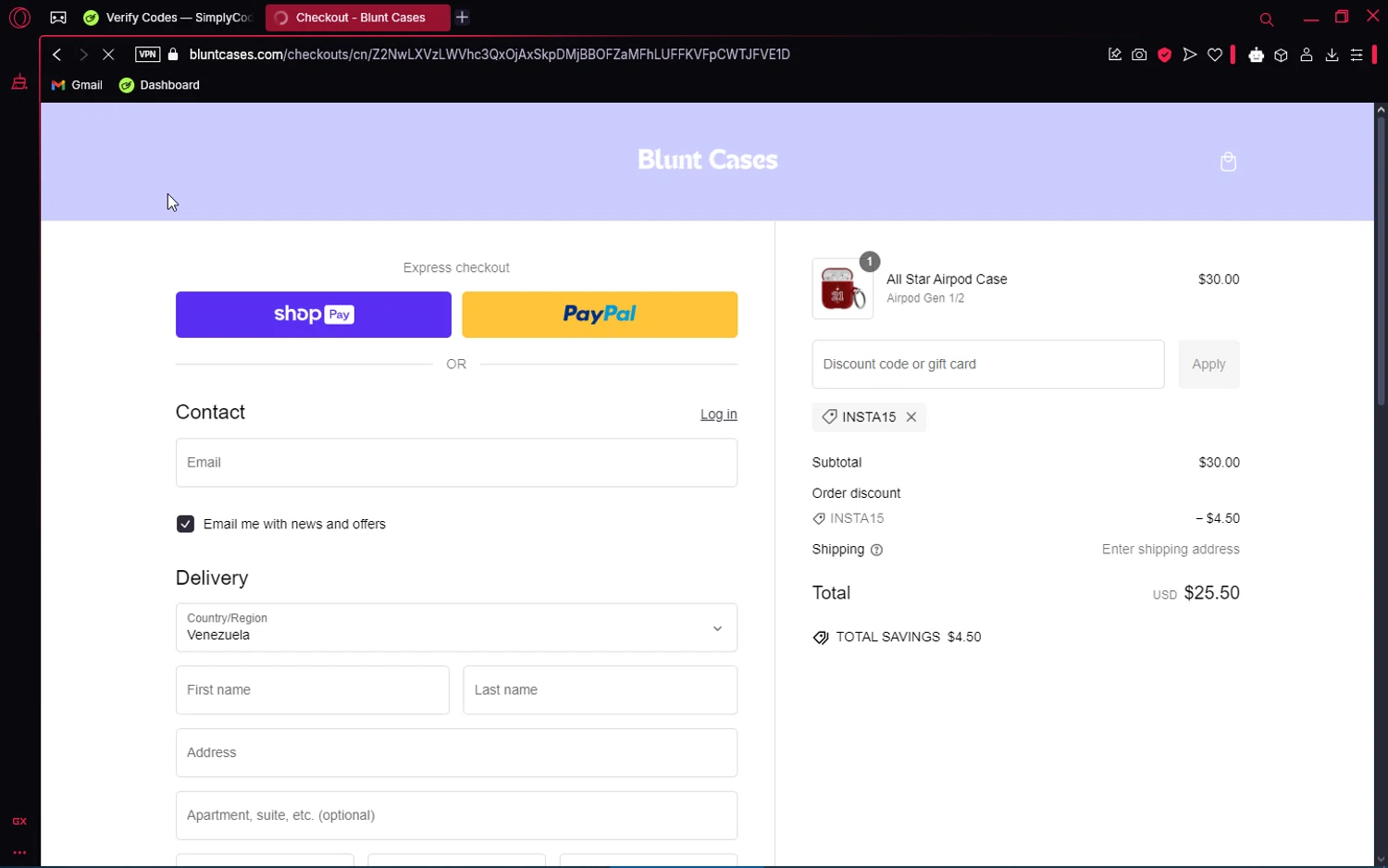The width and height of the screenshot is (1388, 868).
Task: Open the GX Control sidebar icon
Action: [x=19, y=82]
